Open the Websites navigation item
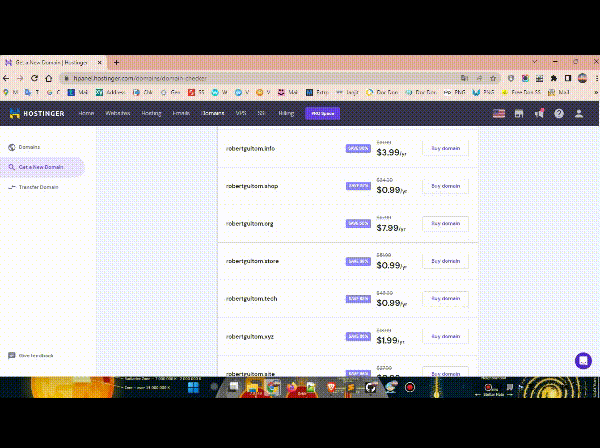This screenshot has height=448, width=600. [118, 114]
